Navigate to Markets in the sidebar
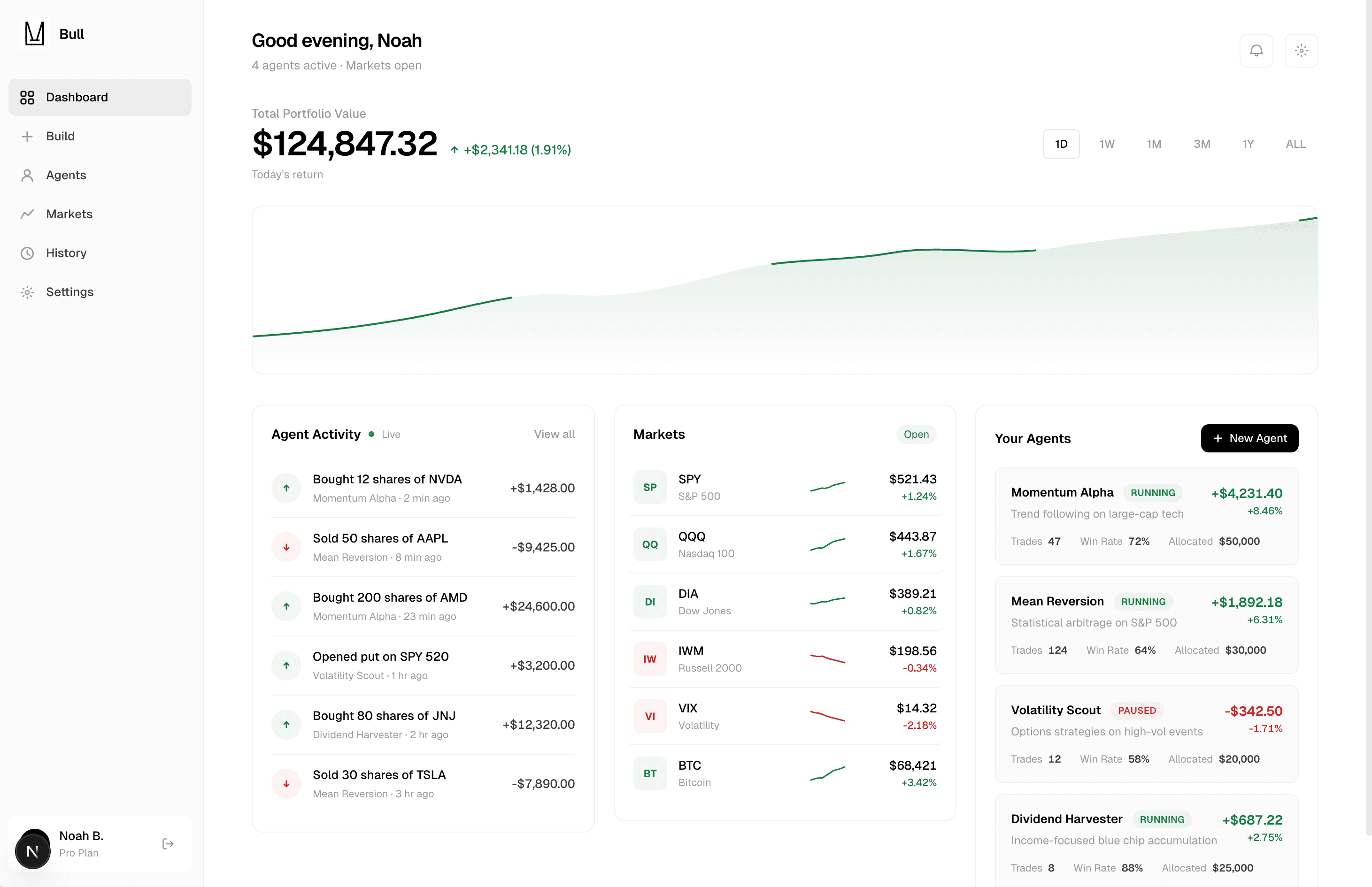The image size is (1372, 887). tap(27, 214)
